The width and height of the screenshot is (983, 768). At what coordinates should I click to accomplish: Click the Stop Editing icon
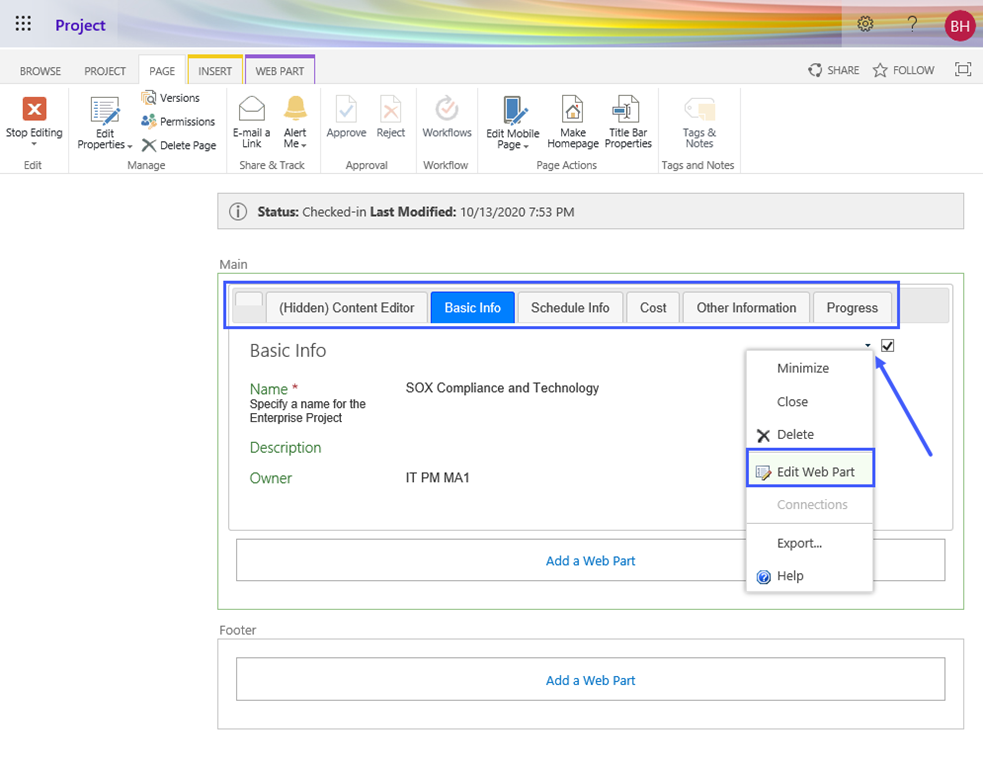coord(34,109)
